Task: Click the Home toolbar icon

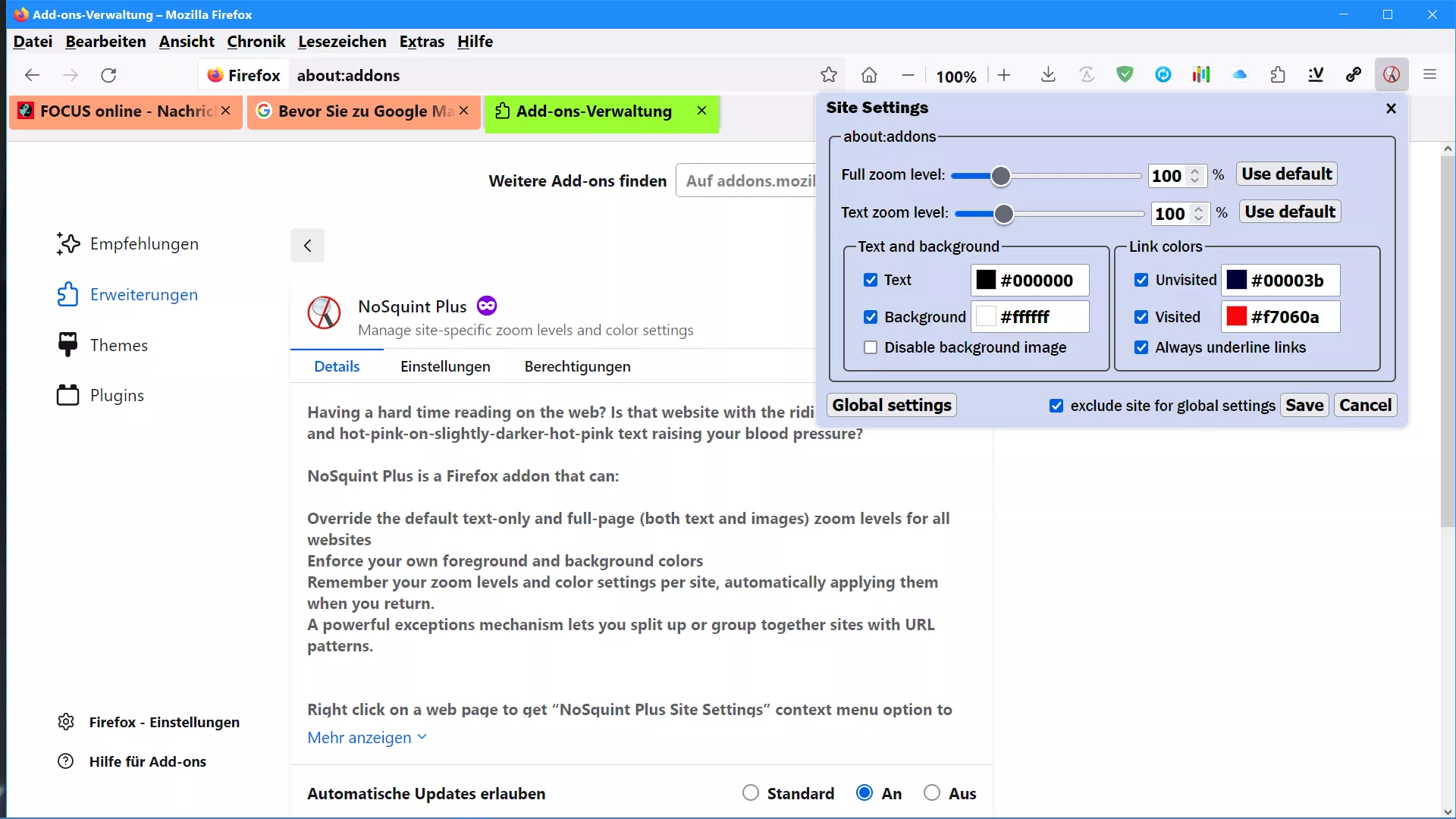Action: click(869, 75)
